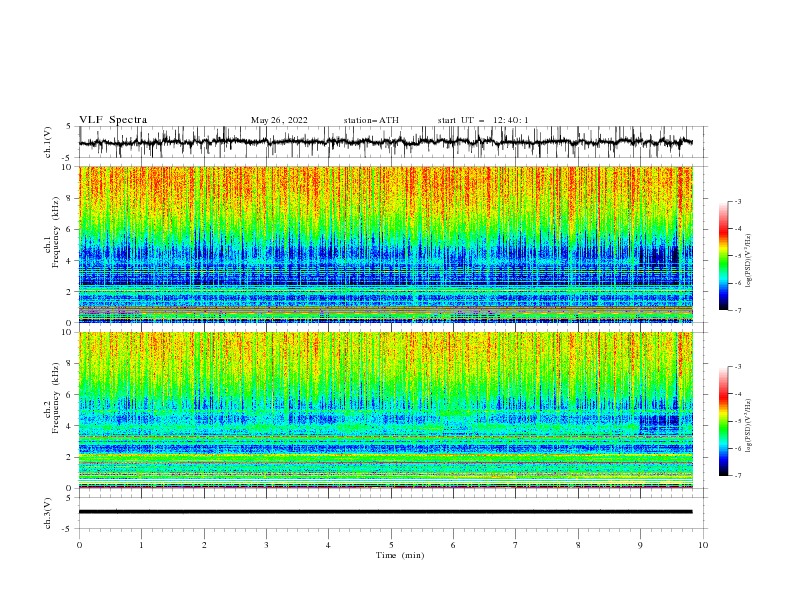This screenshot has height=612, width=792.
Task: Click the "Time (min)" axis title
Action: coord(400,555)
